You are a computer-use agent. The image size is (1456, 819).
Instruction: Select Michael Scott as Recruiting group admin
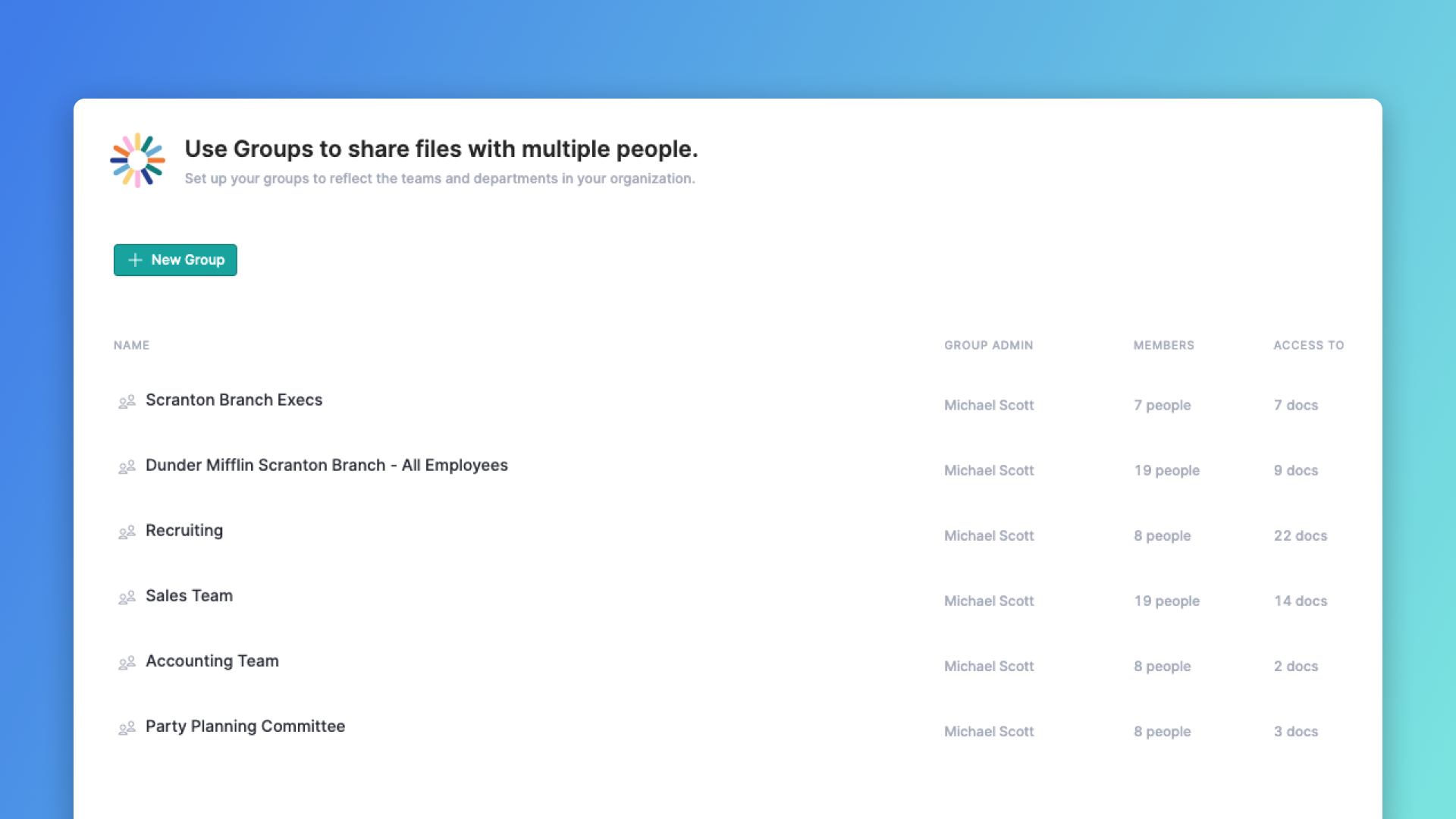(x=988, y=535)
